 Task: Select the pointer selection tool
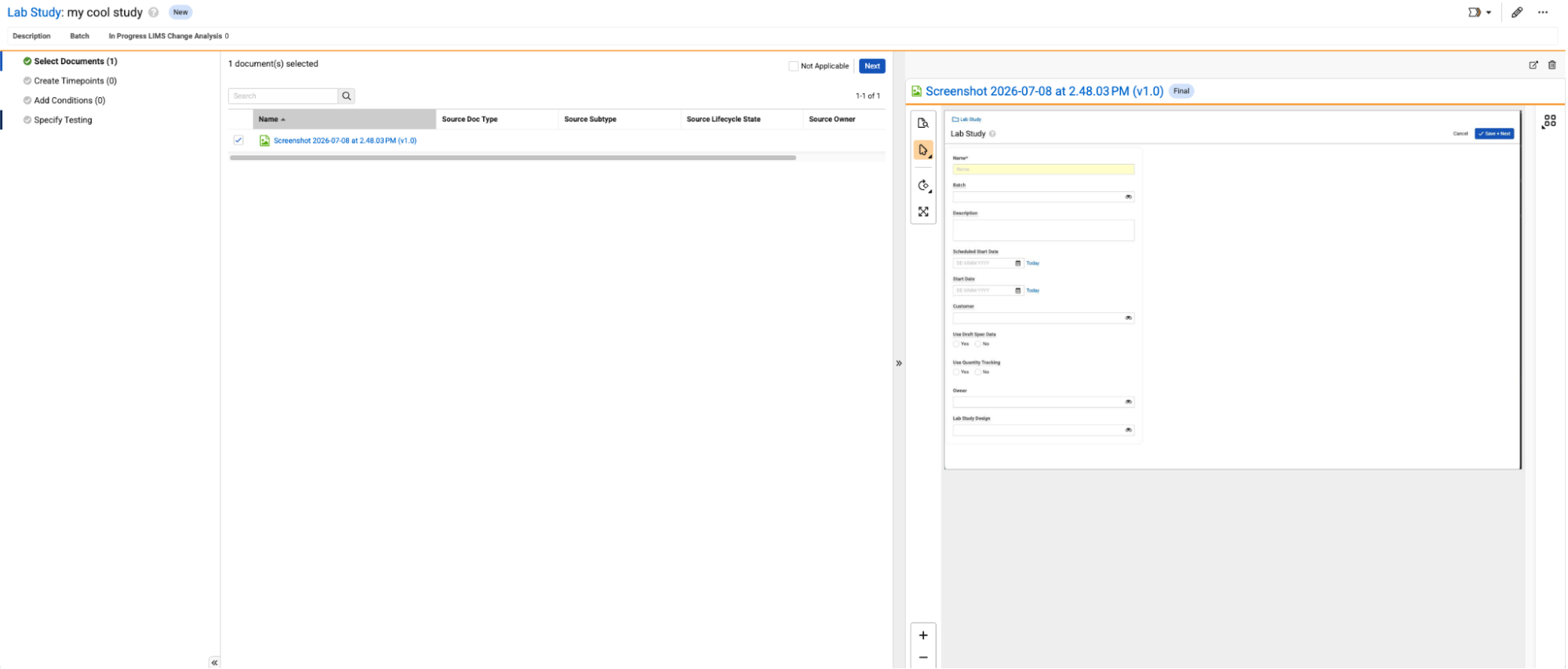tap(923, 150)
